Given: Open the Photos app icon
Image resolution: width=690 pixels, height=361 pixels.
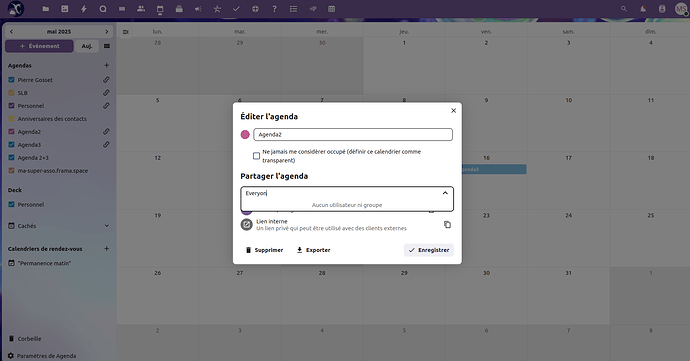Looking at the screenshot, I should pos(65,9).
